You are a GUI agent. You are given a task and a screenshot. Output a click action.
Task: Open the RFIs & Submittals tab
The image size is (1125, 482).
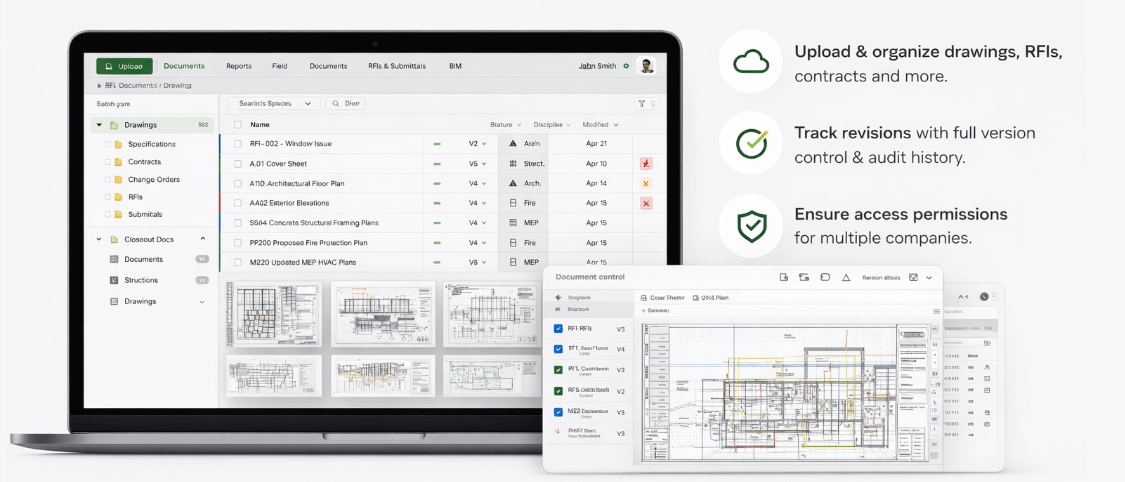tap(397, 66)
